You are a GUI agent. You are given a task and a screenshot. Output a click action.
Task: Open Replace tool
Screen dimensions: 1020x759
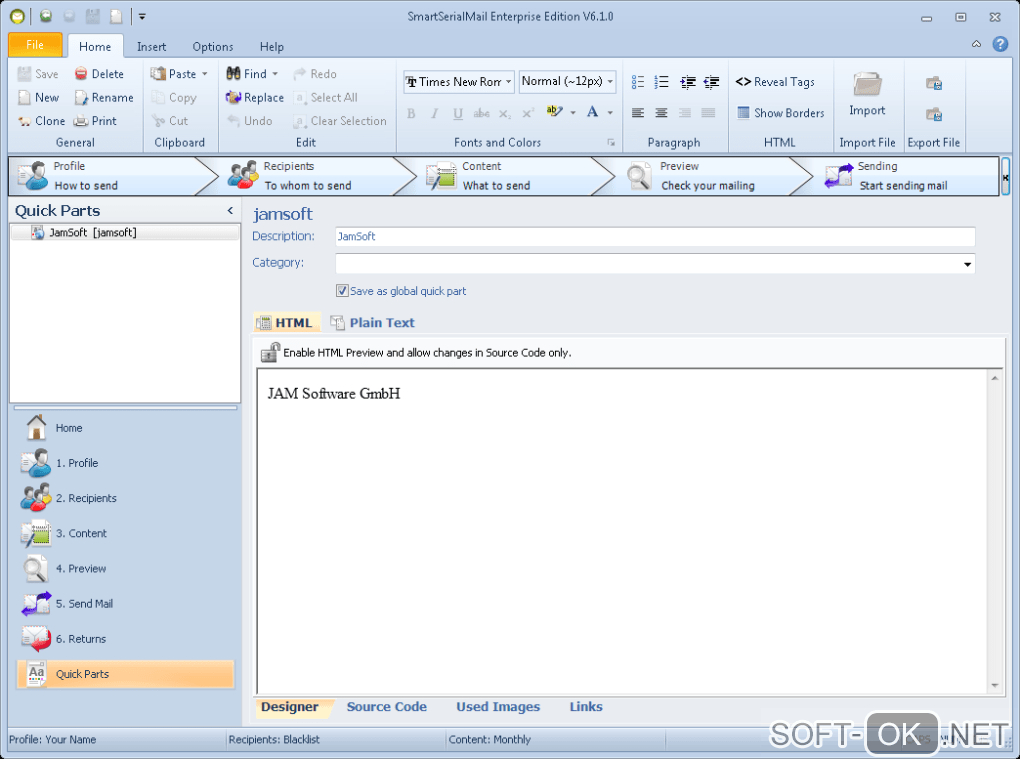(x=254, y=98)
